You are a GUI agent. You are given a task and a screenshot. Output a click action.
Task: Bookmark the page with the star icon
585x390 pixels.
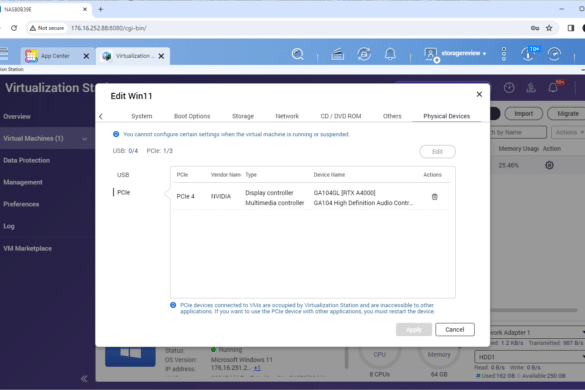pos(549,28)
